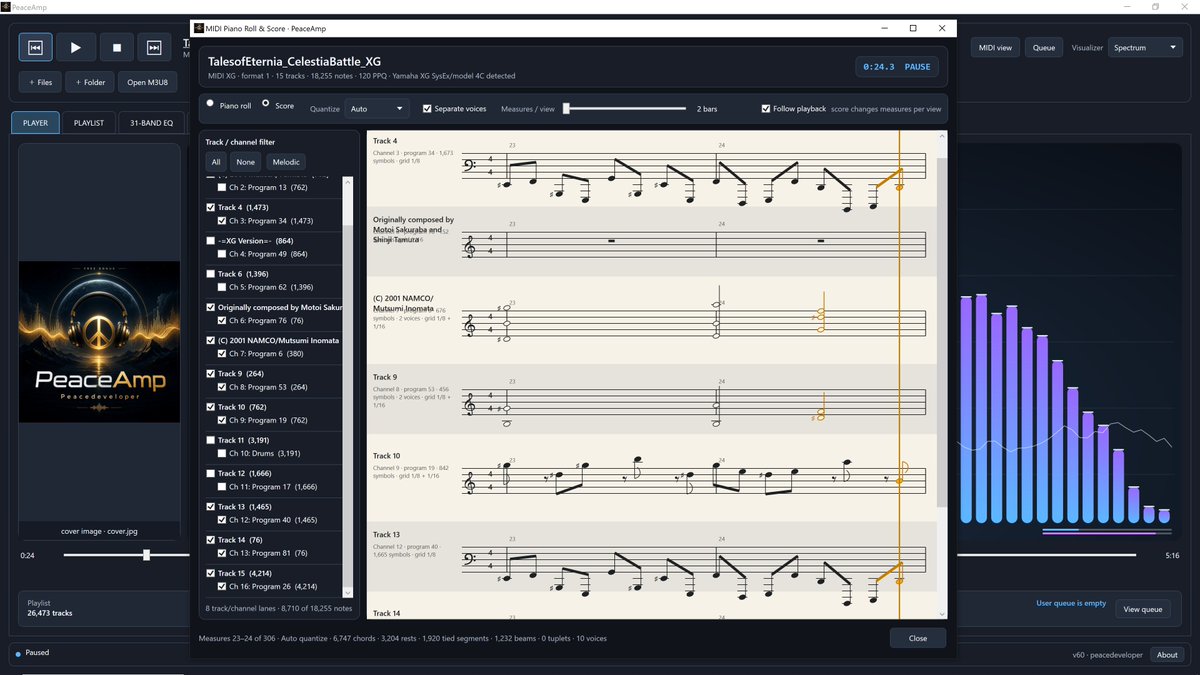This screenshot has height=675, width=1200.
Task: Open the Visualizer Spectrum dropdown
Action: pos(1145,47)
